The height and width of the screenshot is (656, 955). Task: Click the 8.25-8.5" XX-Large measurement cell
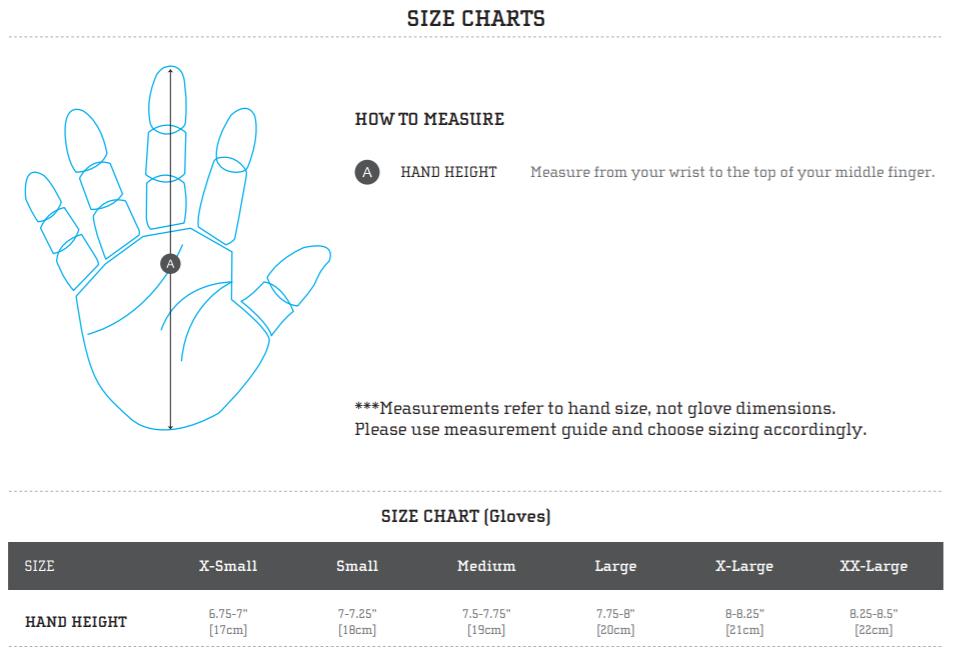pos(874,621)
